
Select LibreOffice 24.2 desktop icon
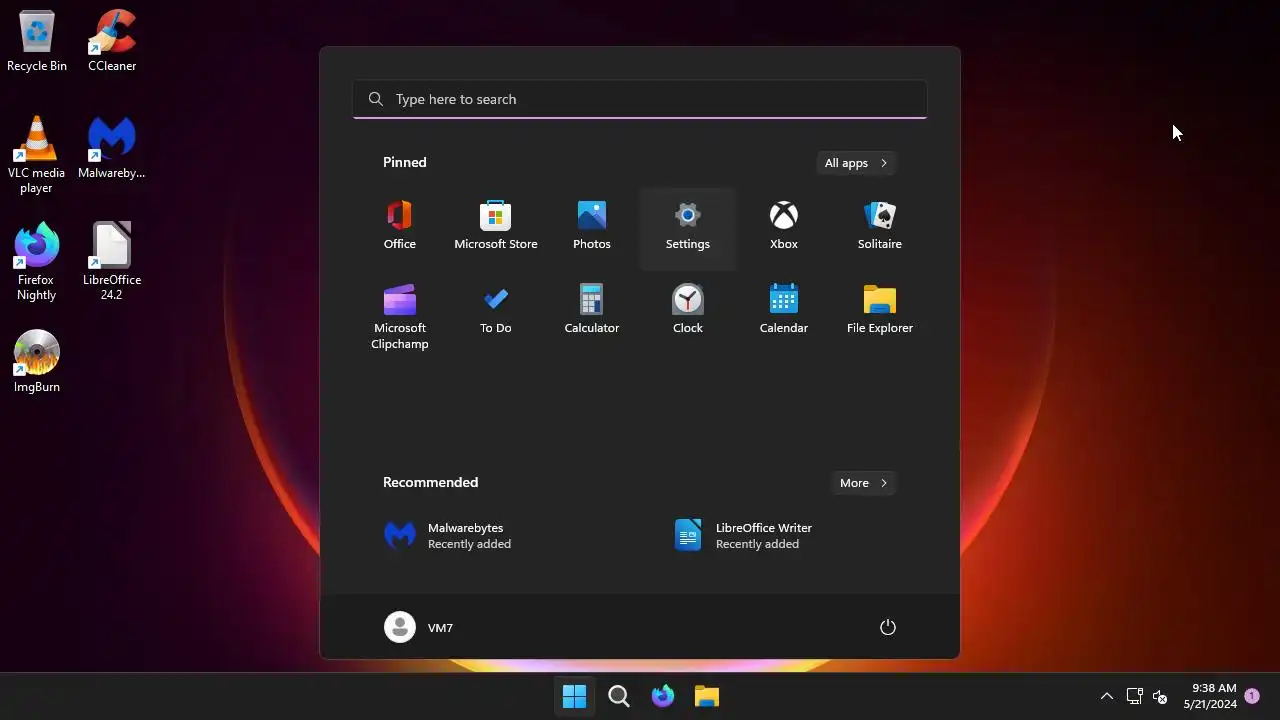[112, 262]
